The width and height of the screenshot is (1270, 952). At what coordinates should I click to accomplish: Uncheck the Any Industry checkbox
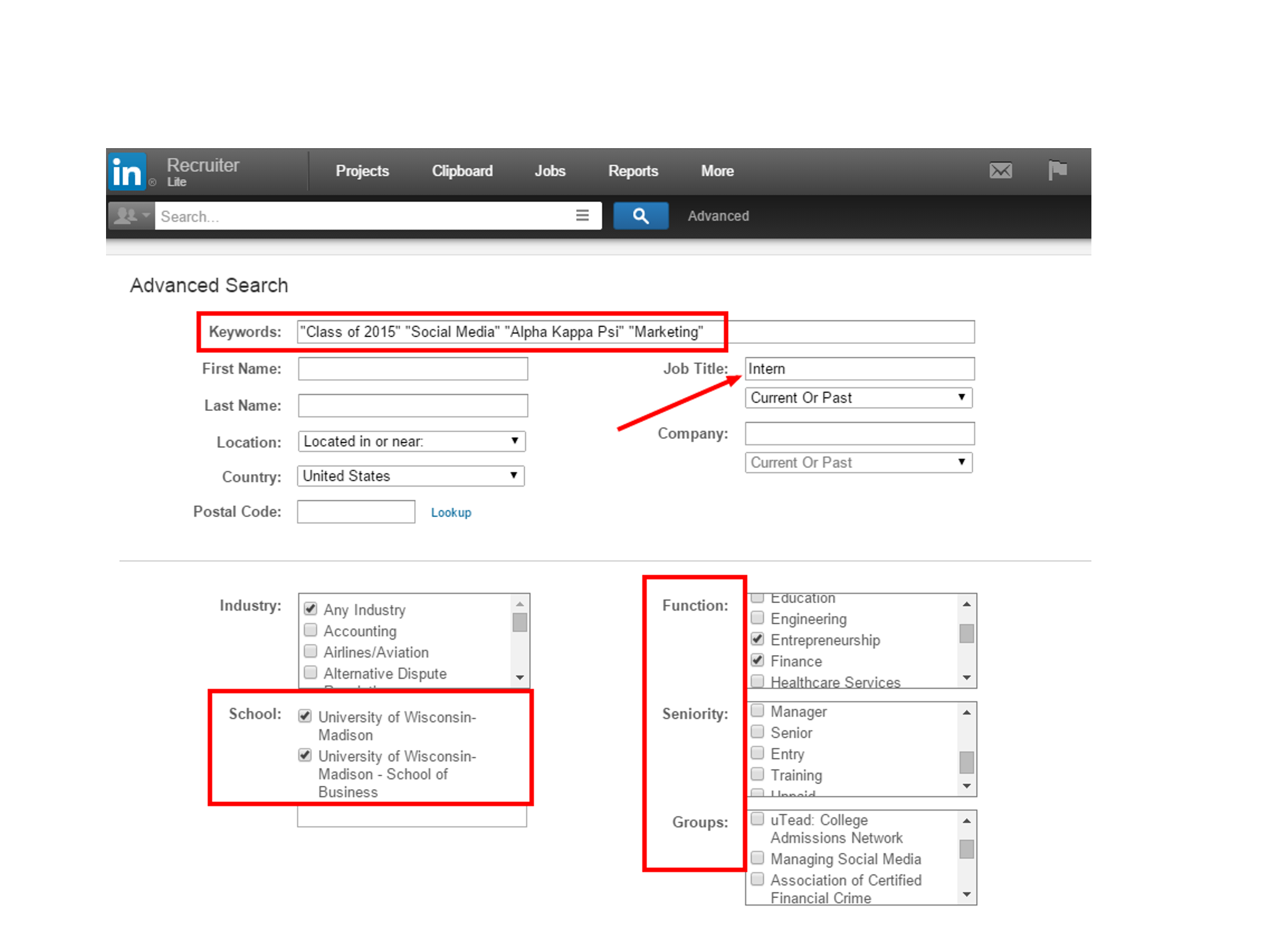(x=311, y=609)
